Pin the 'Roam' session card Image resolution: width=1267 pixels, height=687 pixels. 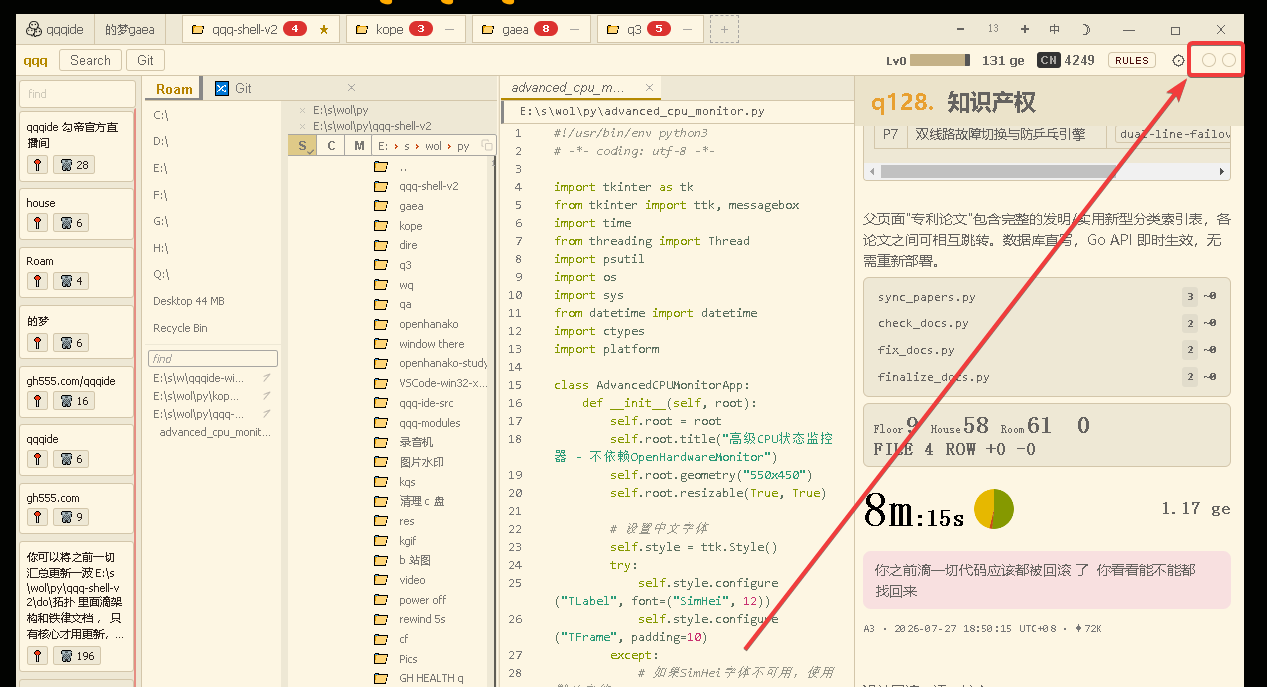tap(37, 281)
